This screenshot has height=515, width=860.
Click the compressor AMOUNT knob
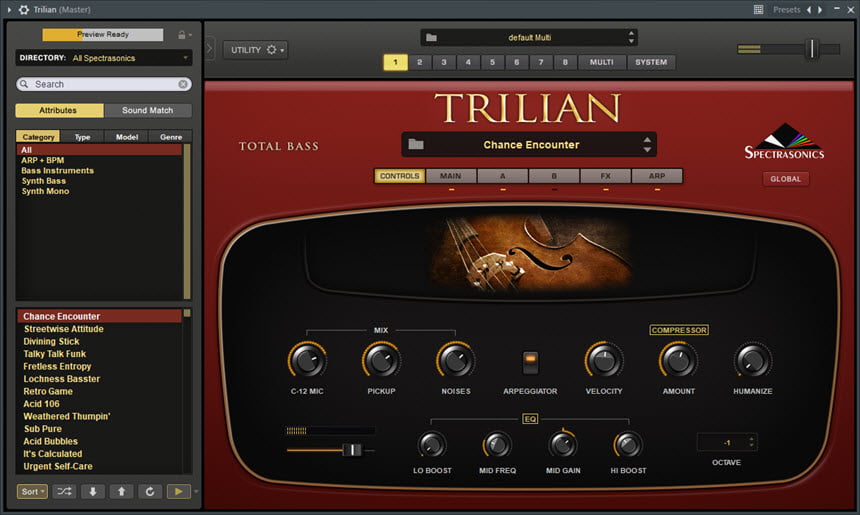point(678,361)
